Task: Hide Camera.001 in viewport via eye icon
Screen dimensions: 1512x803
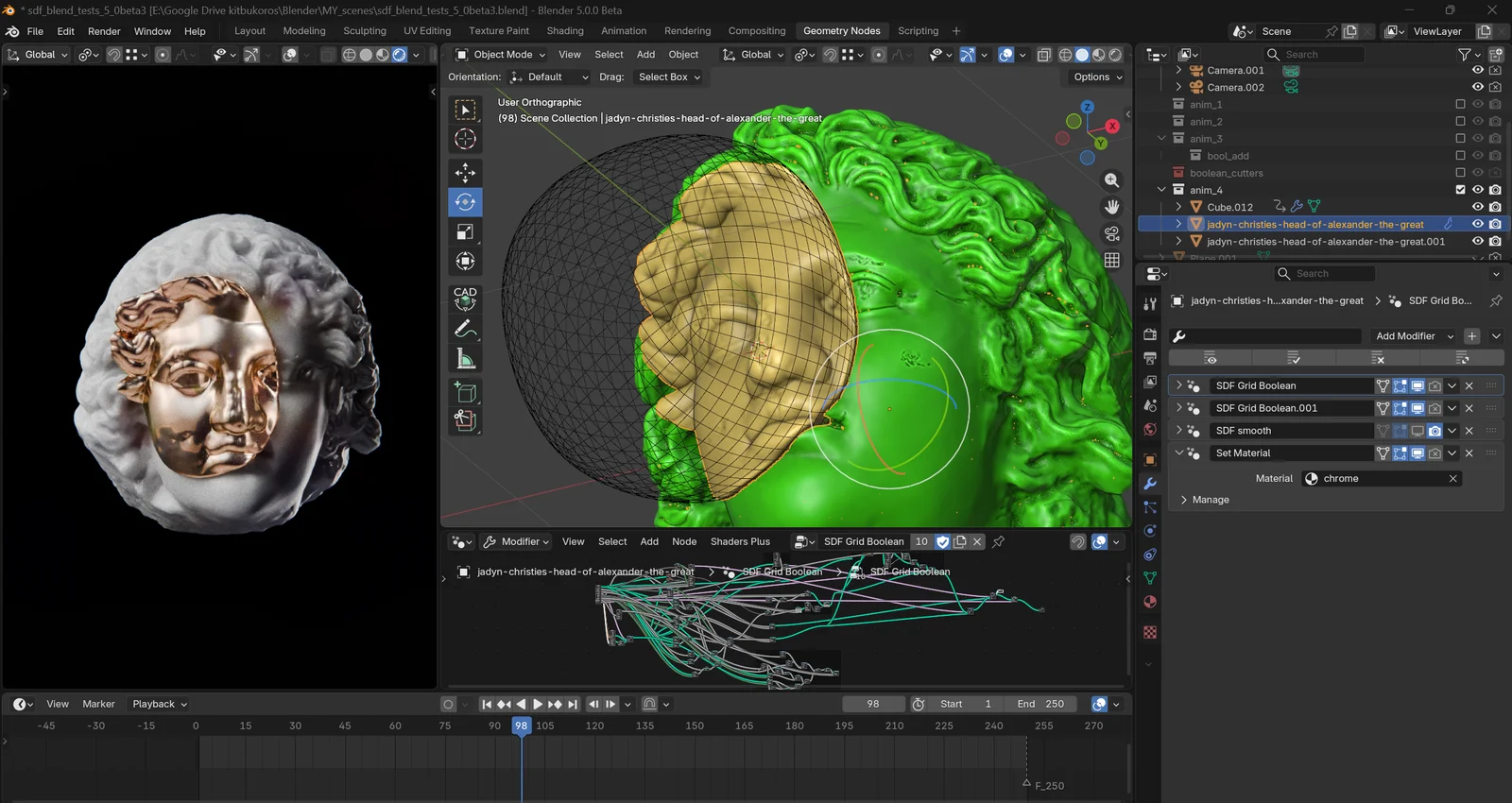Action: pyautogui.click(x=1478, y=70)
